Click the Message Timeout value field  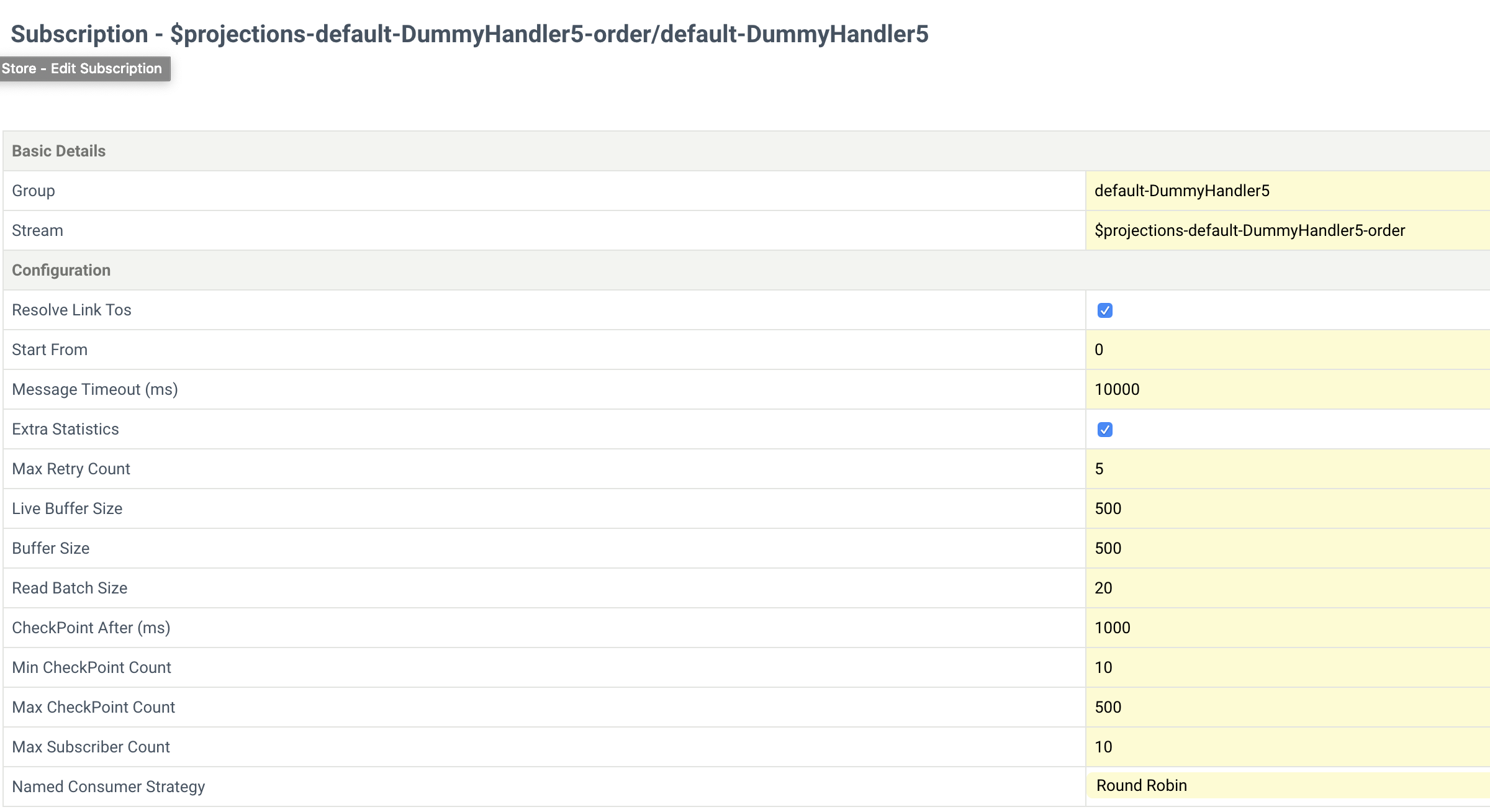(x=1288, y=389)
